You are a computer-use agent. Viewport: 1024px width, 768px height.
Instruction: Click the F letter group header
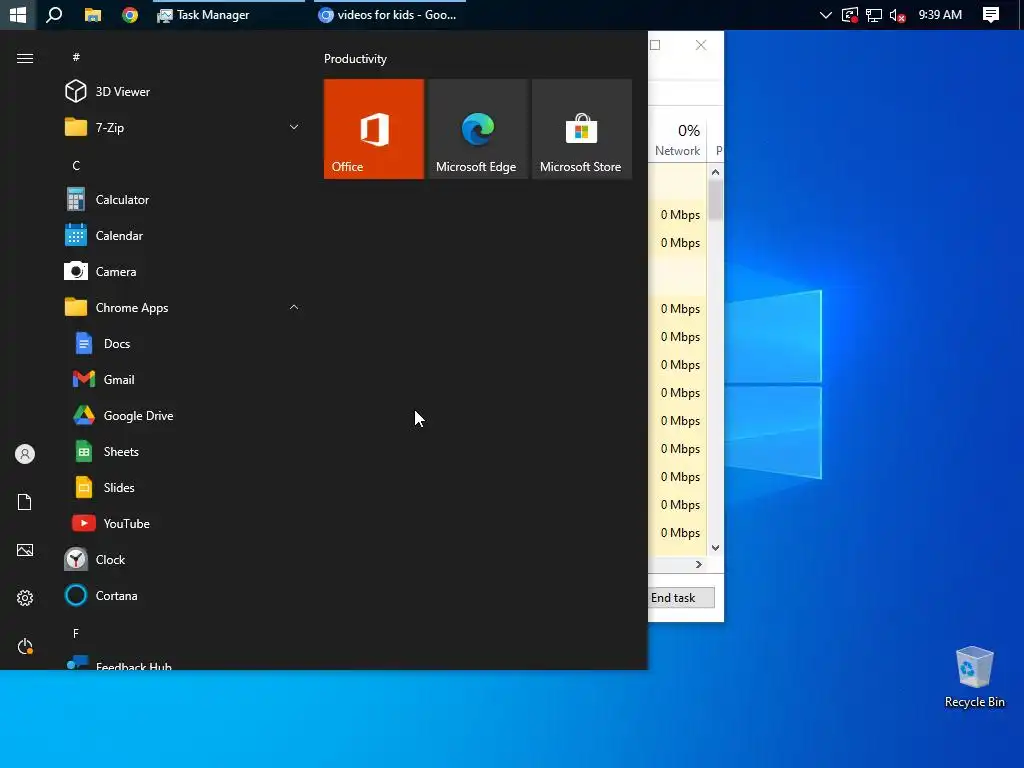point(76,633)
